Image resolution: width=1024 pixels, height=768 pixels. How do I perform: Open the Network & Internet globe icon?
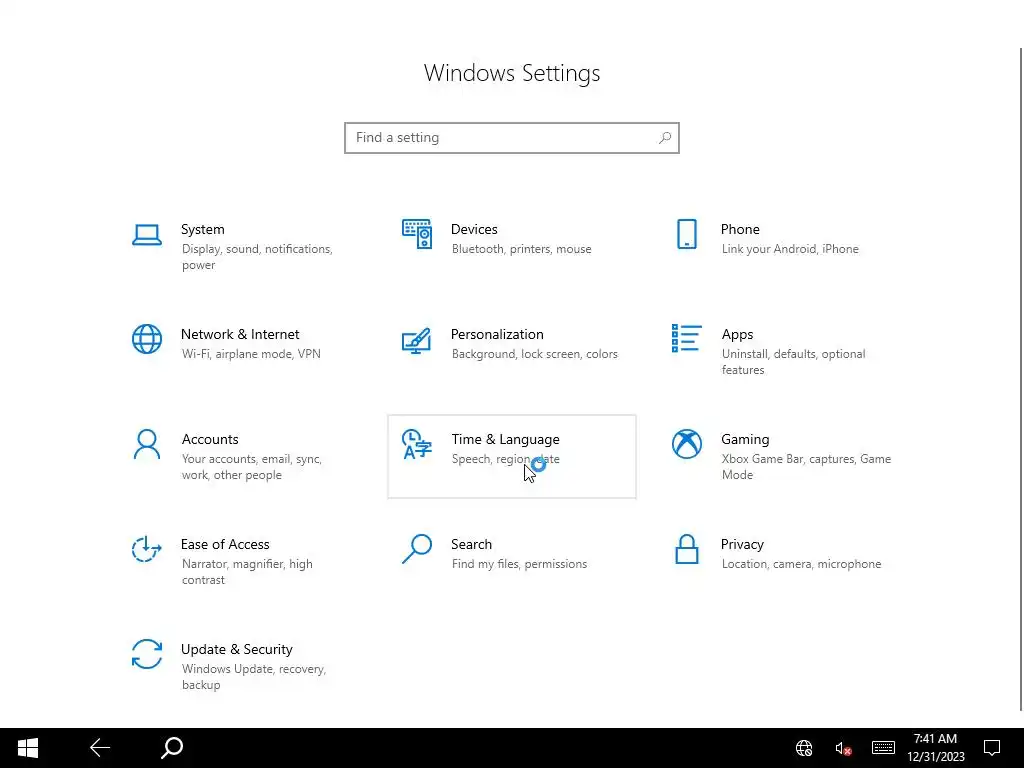(x=146, y=339)
